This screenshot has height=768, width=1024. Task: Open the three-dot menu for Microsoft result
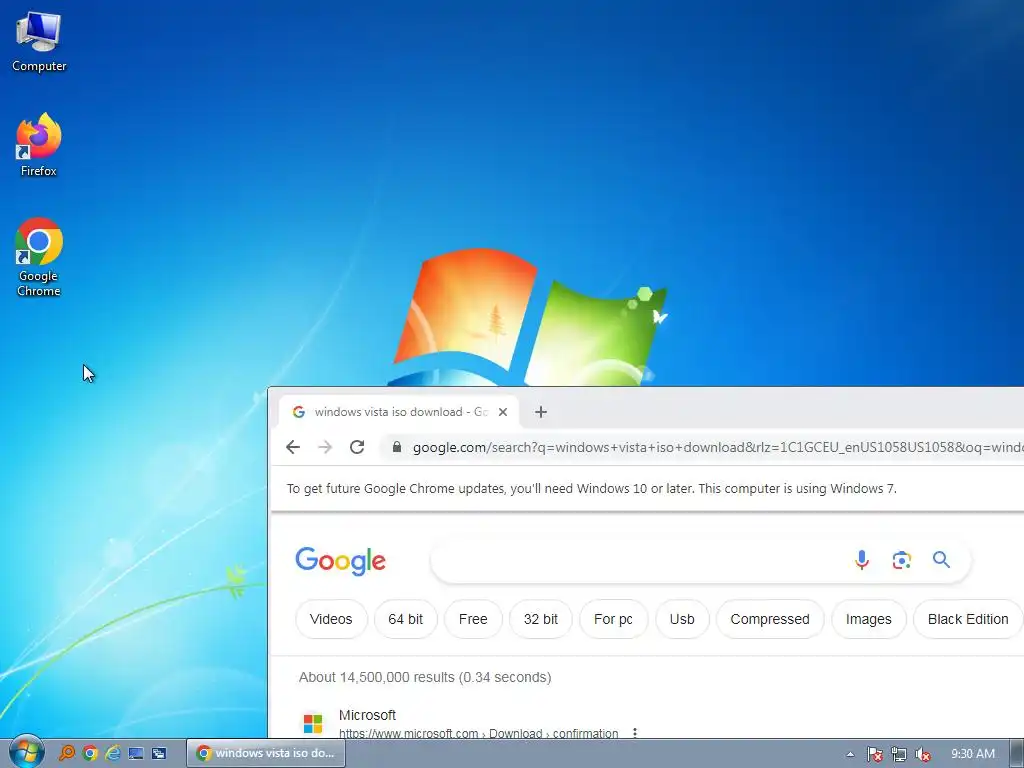click(635, 733)
